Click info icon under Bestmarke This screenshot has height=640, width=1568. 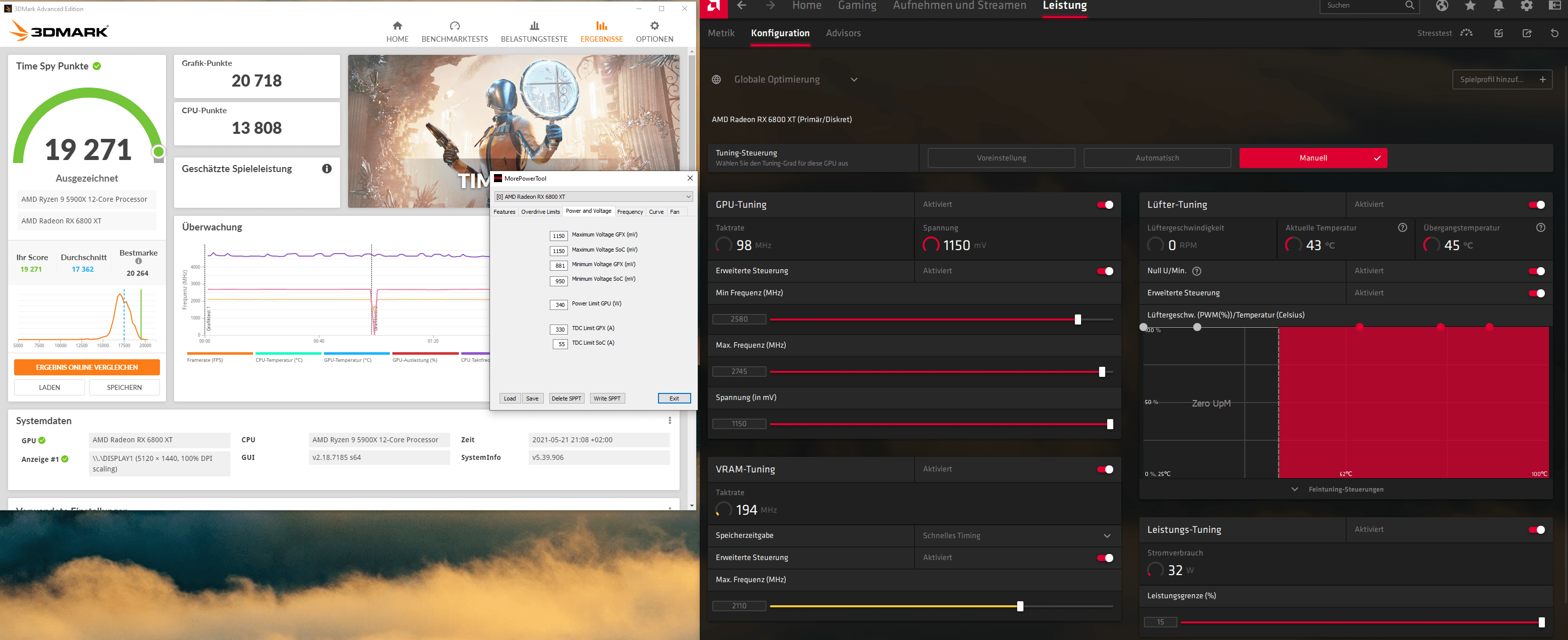[138, 261]
